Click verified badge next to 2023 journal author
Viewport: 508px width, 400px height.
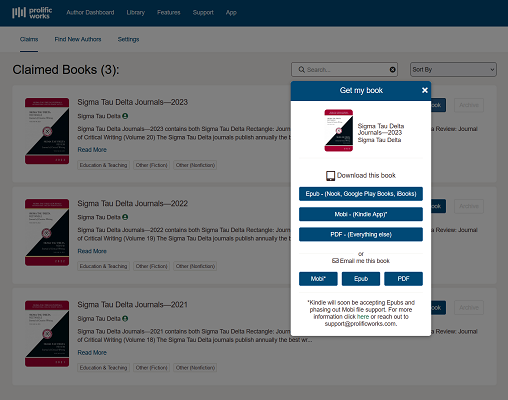(x=125, y=116)
